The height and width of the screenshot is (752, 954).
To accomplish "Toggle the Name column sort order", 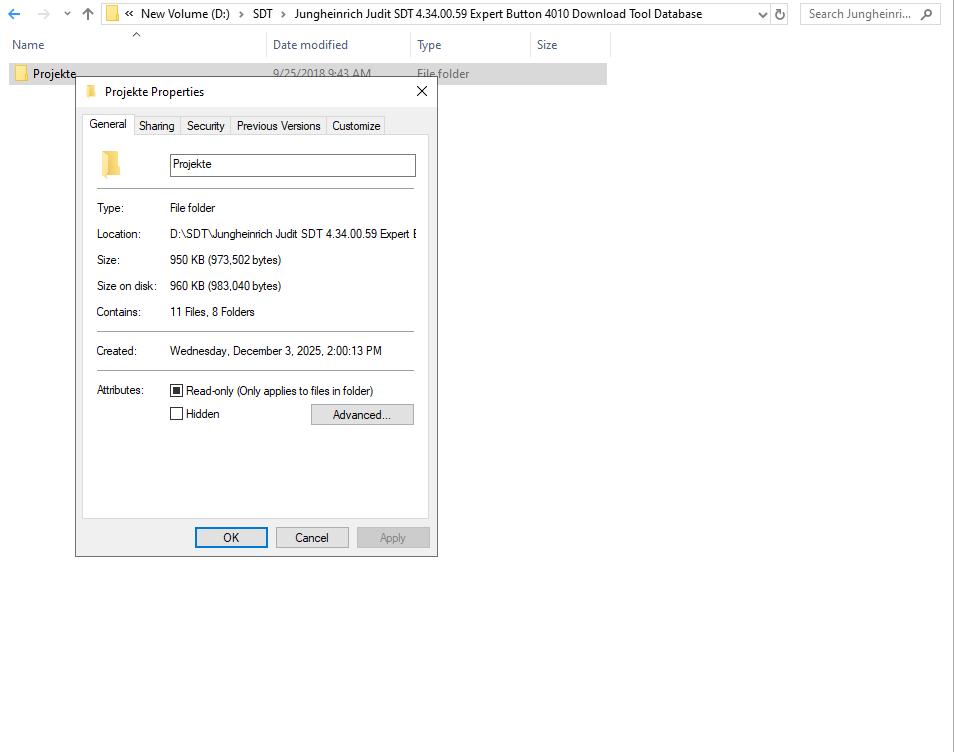I will click(x=27, y=44).
